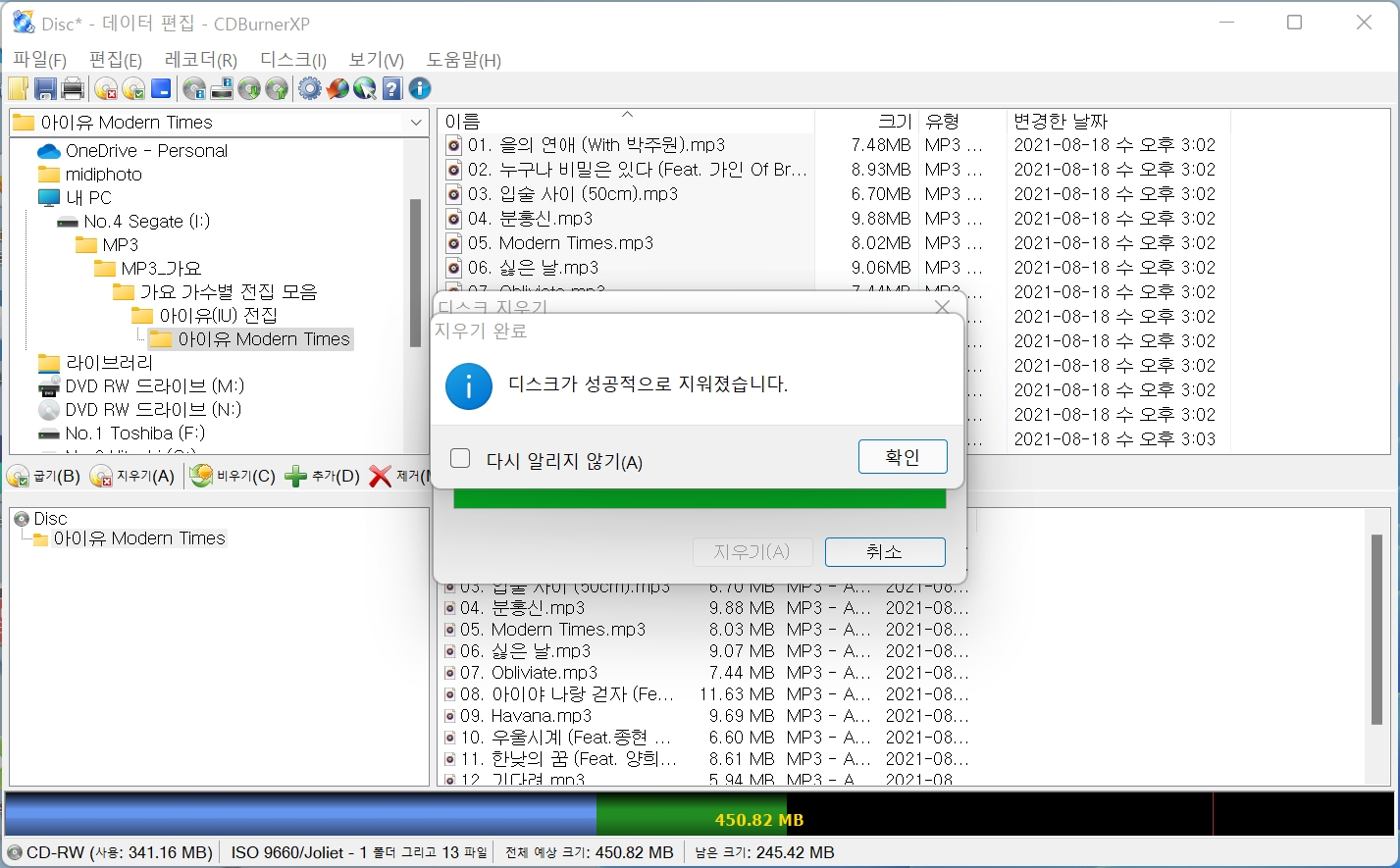Click the red X 제거 remove button
The image size is (1400, 868).
pos(399,477)
